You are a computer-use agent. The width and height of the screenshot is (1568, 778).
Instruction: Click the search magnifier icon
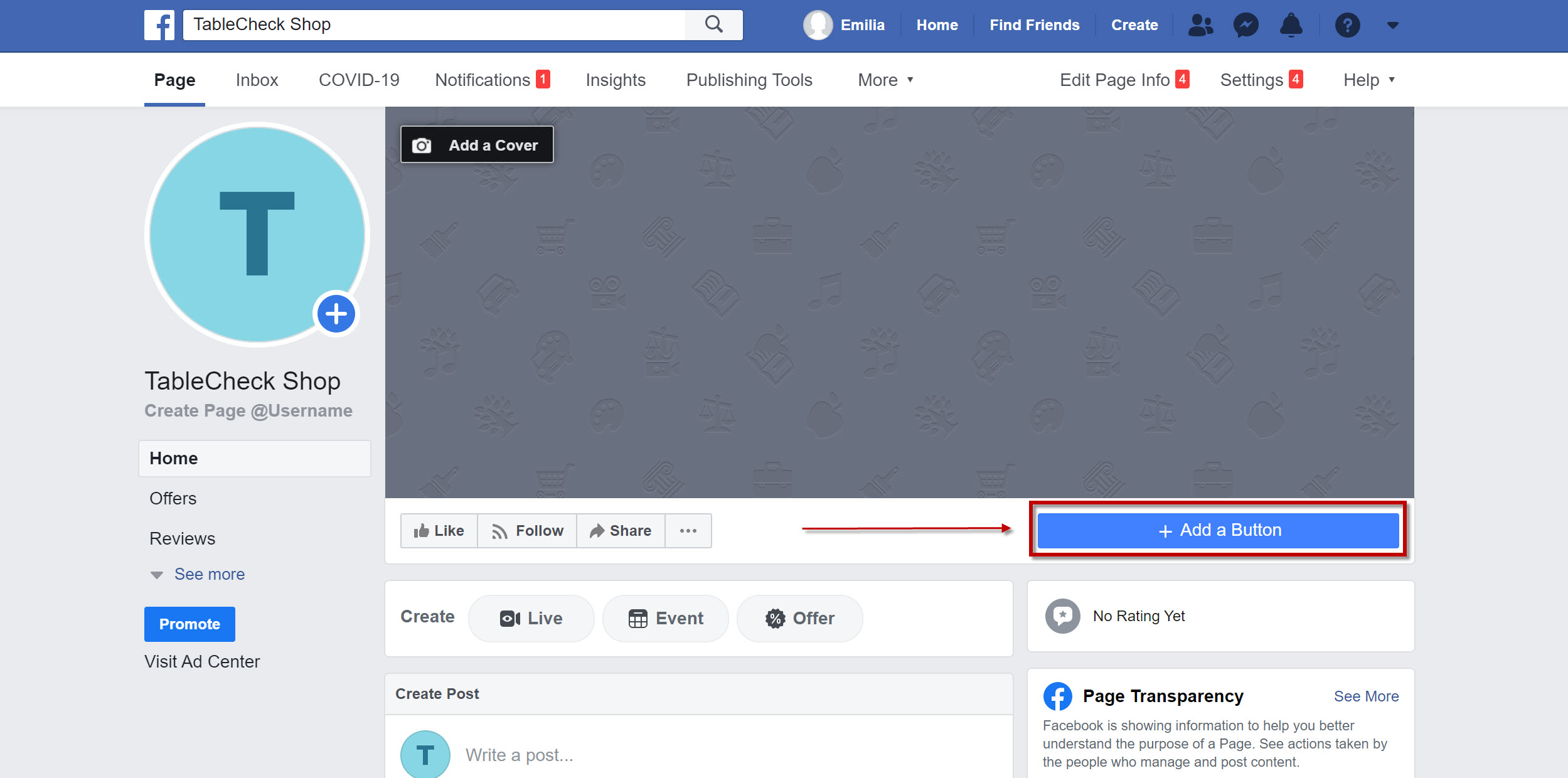pyautogui.click(x=714, y=24)
